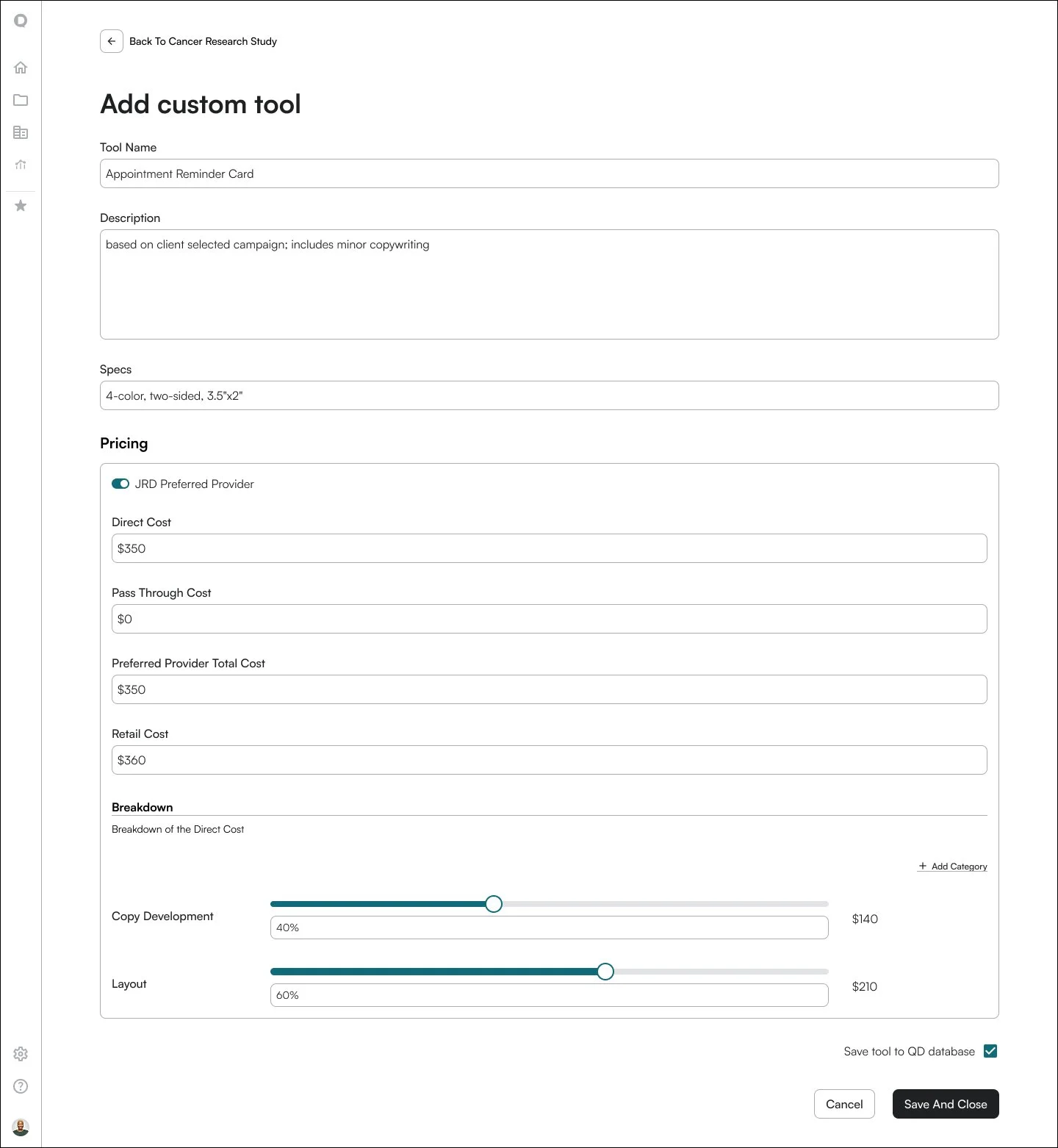Open the table list icon in sidebar

[x=21, y=132]
